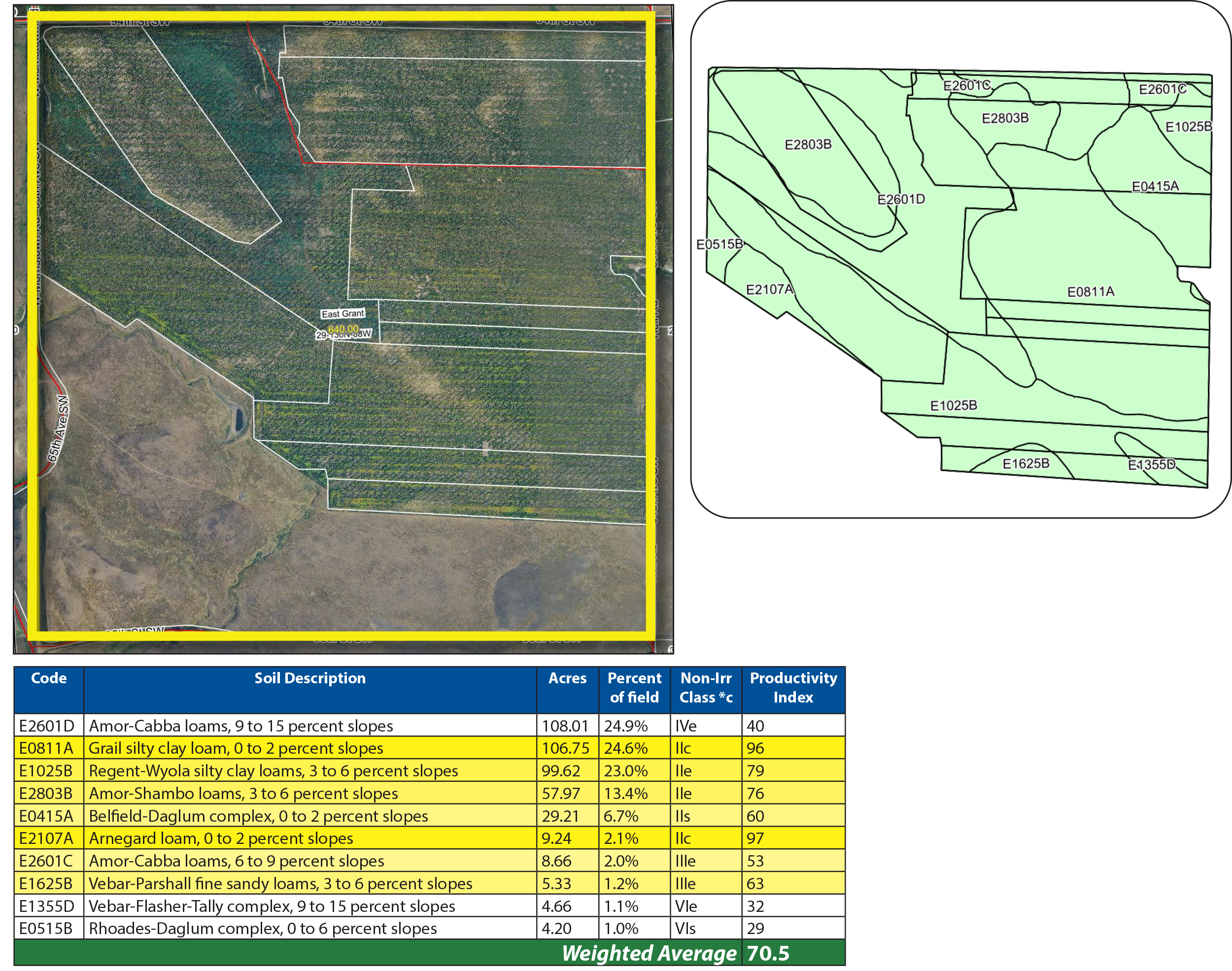Click the Non-Irr Class column header

[x=706, y=688]
